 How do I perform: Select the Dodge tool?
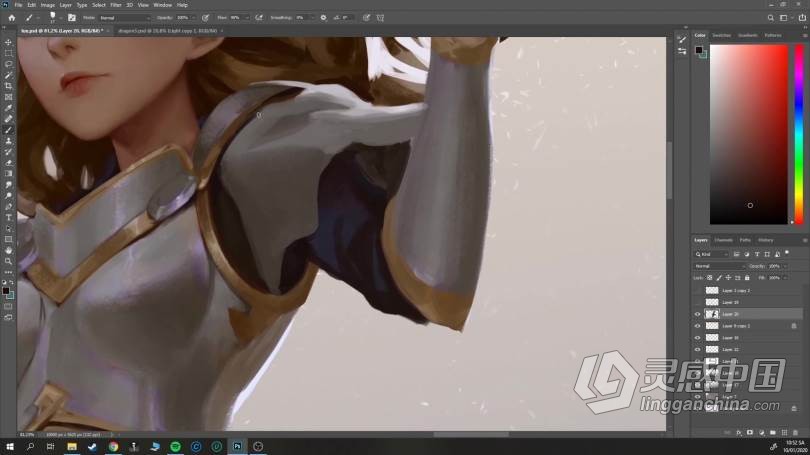(x=8, y=196)
